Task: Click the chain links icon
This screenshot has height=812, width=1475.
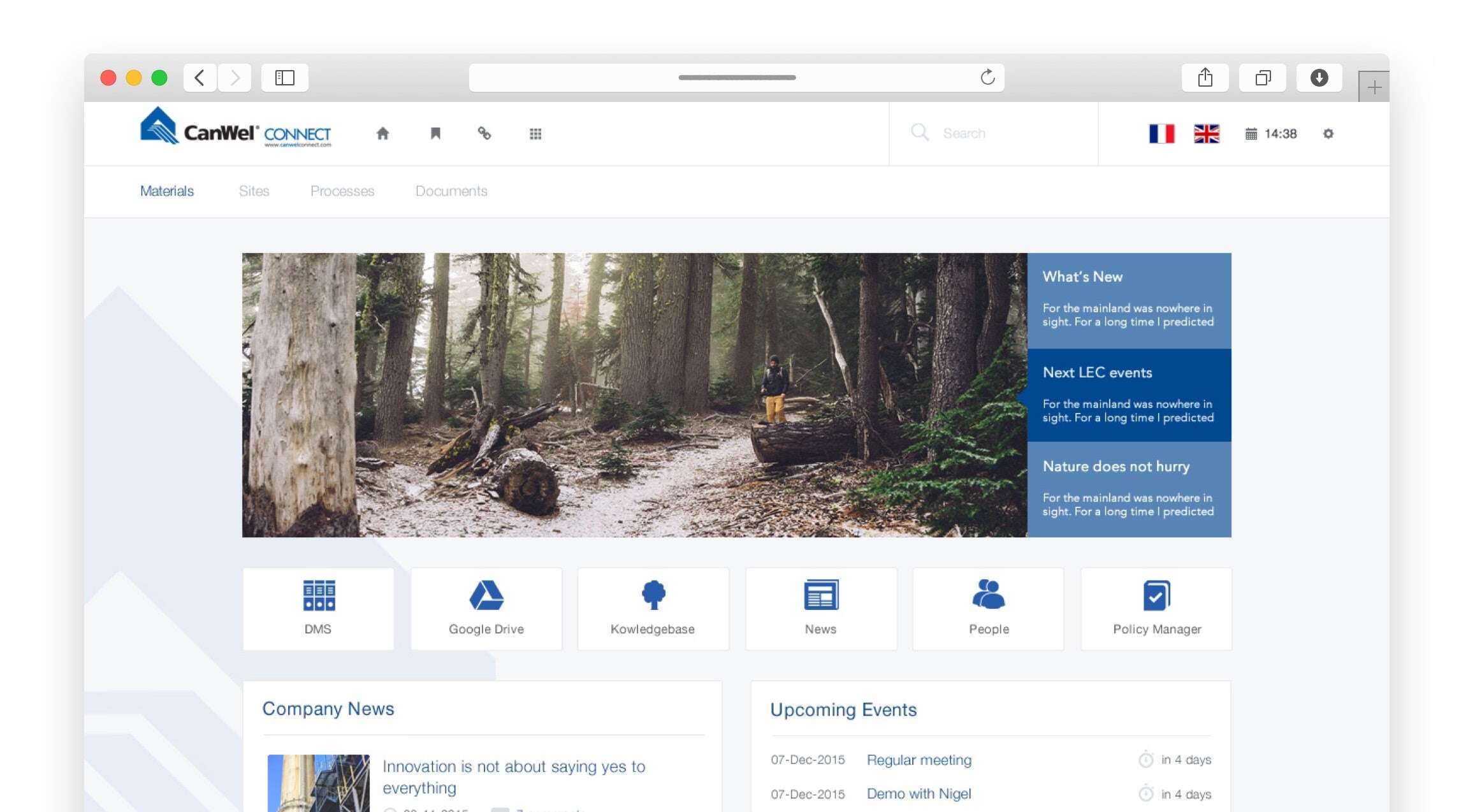Action: tap(484, 133)
